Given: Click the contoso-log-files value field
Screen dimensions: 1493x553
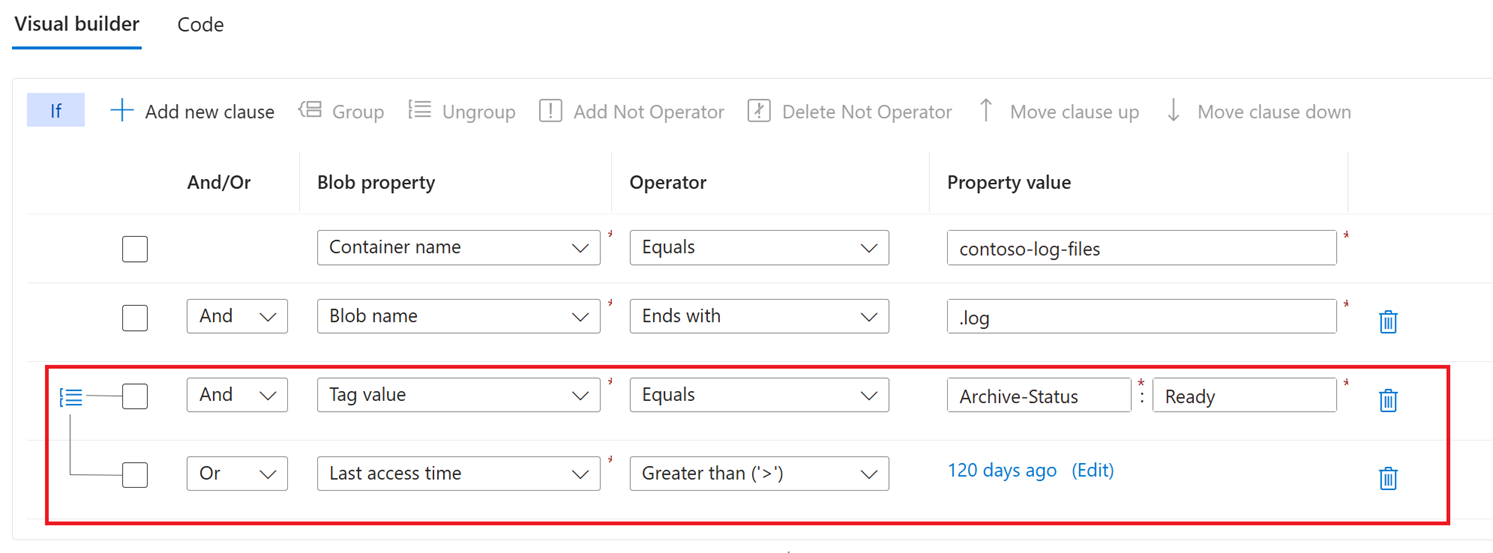Looking at the screenshot, I should (1142, 248).
